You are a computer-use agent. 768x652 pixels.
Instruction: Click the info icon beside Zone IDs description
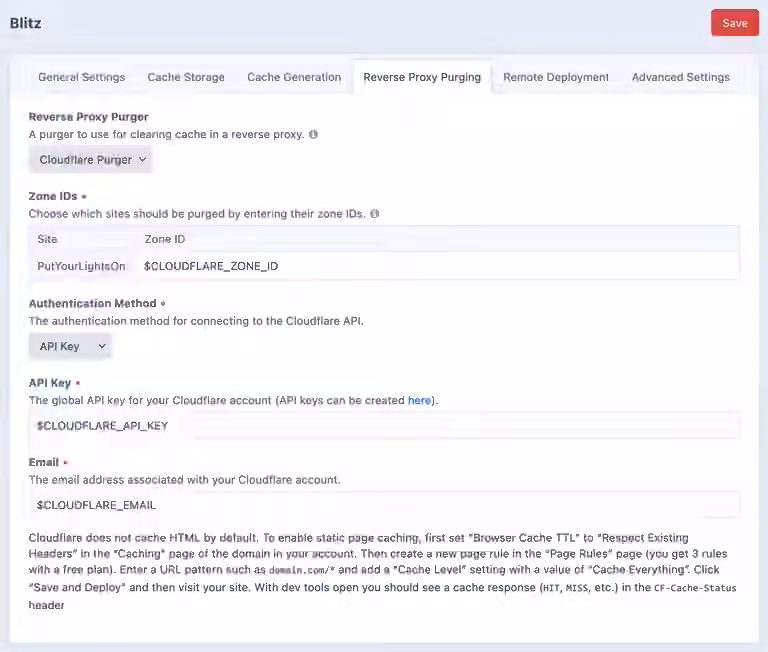(375, 214)
